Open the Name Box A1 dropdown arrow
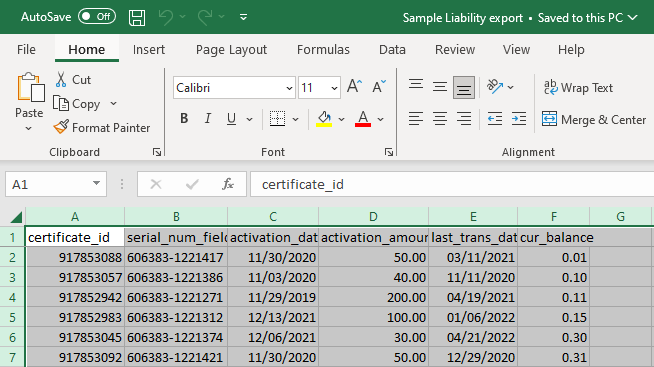 [x=96, y=184]
